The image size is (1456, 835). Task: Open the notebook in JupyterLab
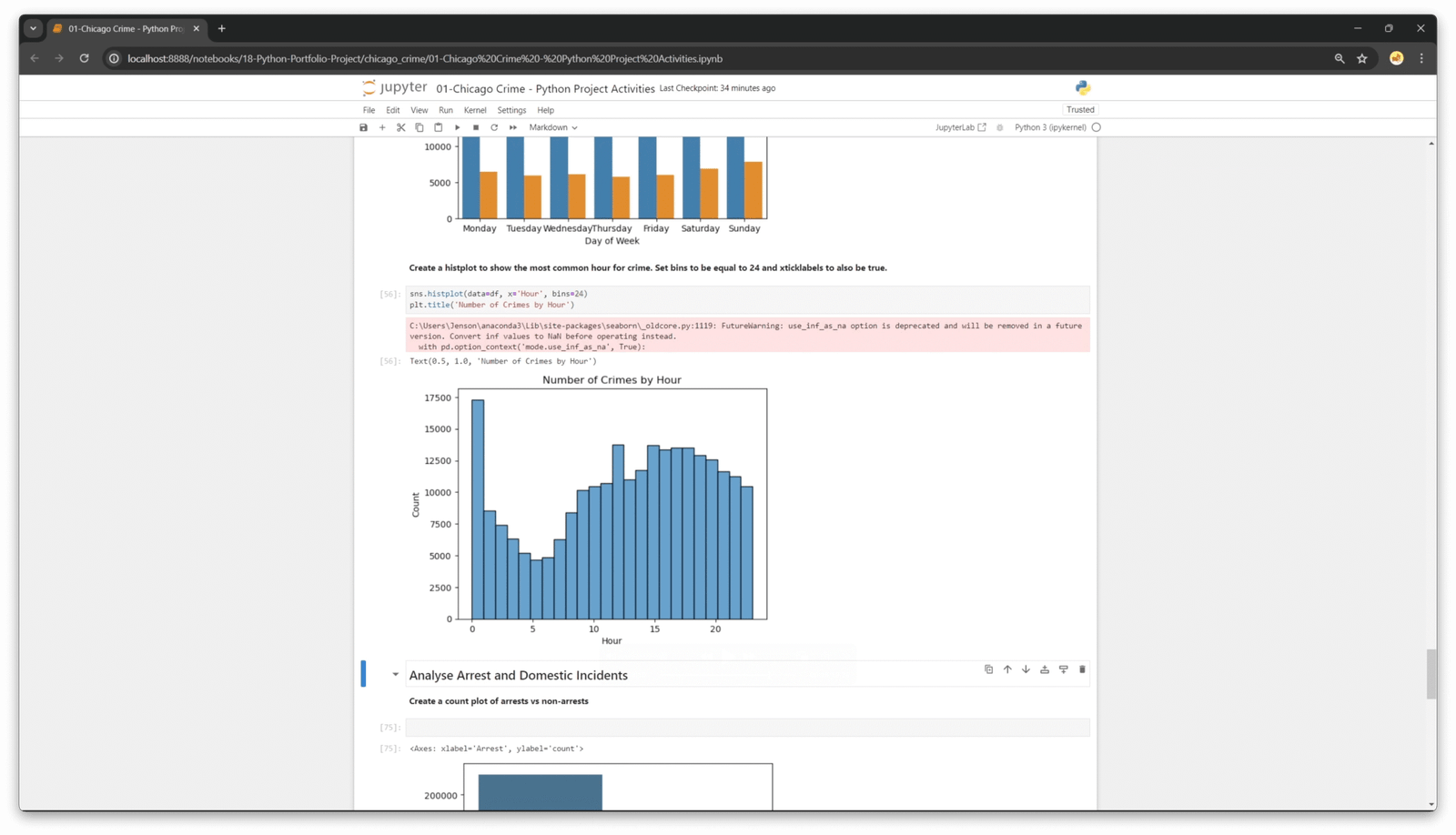[960, 127]
